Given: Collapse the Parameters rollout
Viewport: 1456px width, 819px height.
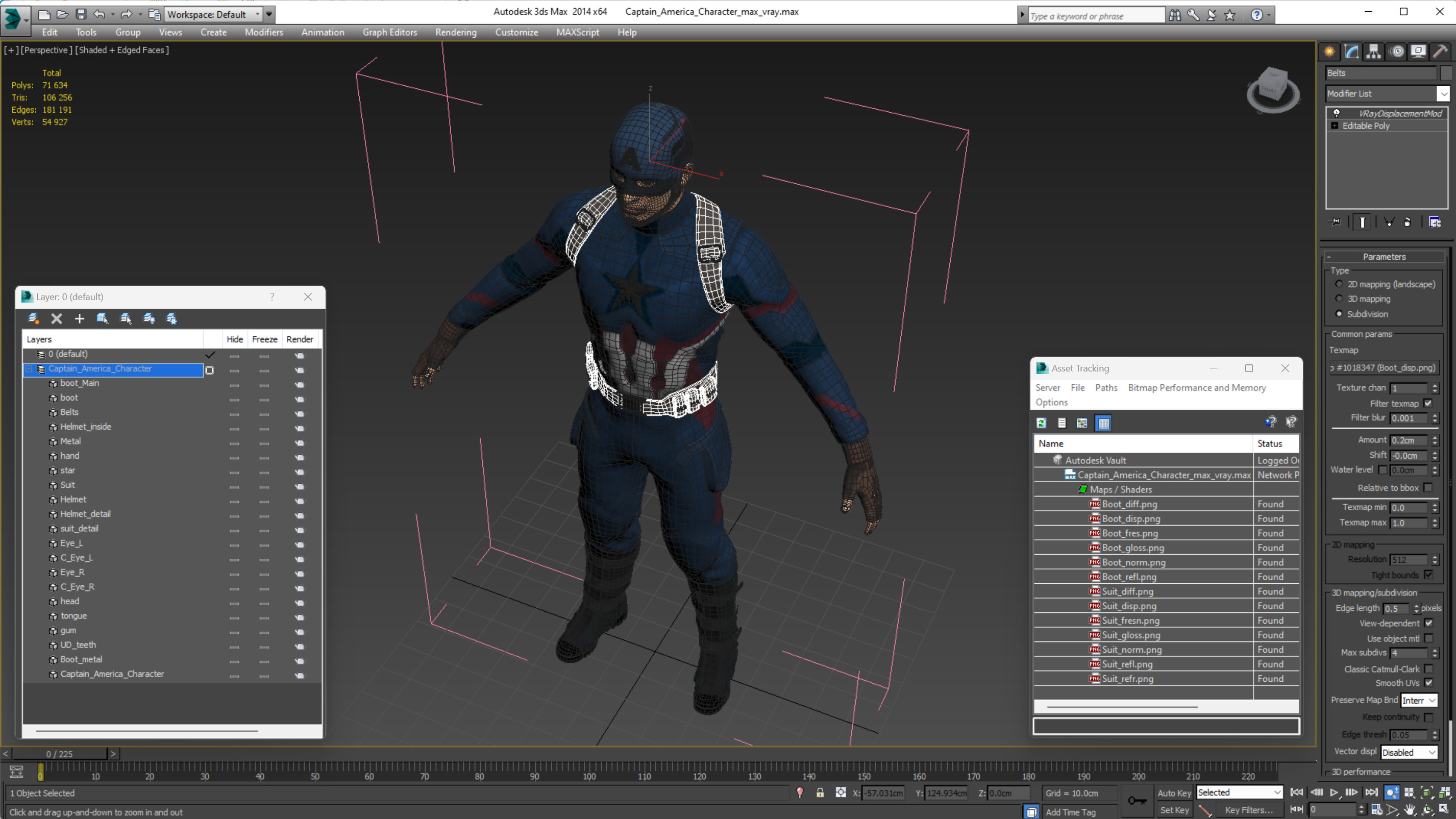Looking at the screenshot, I should click(1384, 257).
